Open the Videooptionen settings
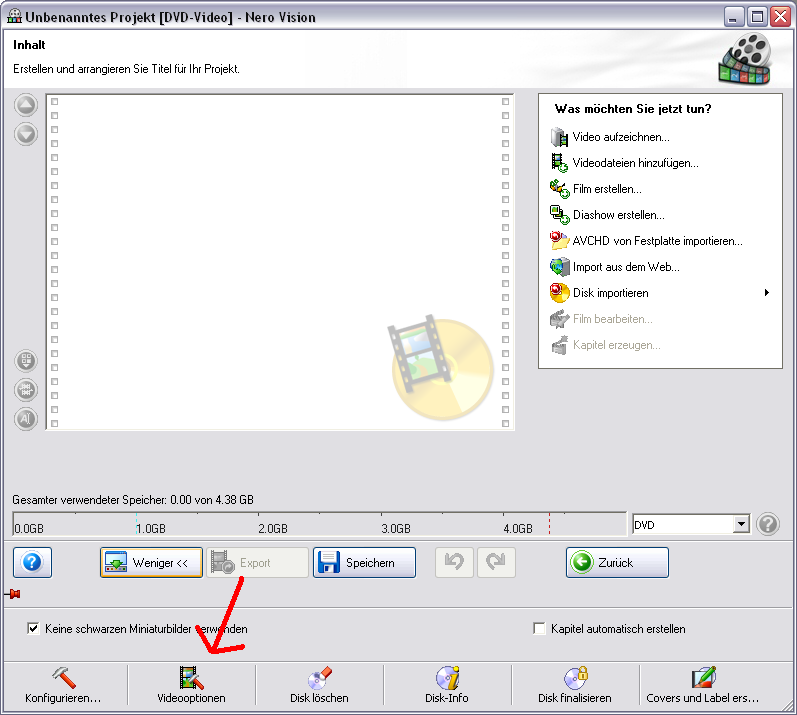This screenshot has height=715, width=797. click(191, 686)
